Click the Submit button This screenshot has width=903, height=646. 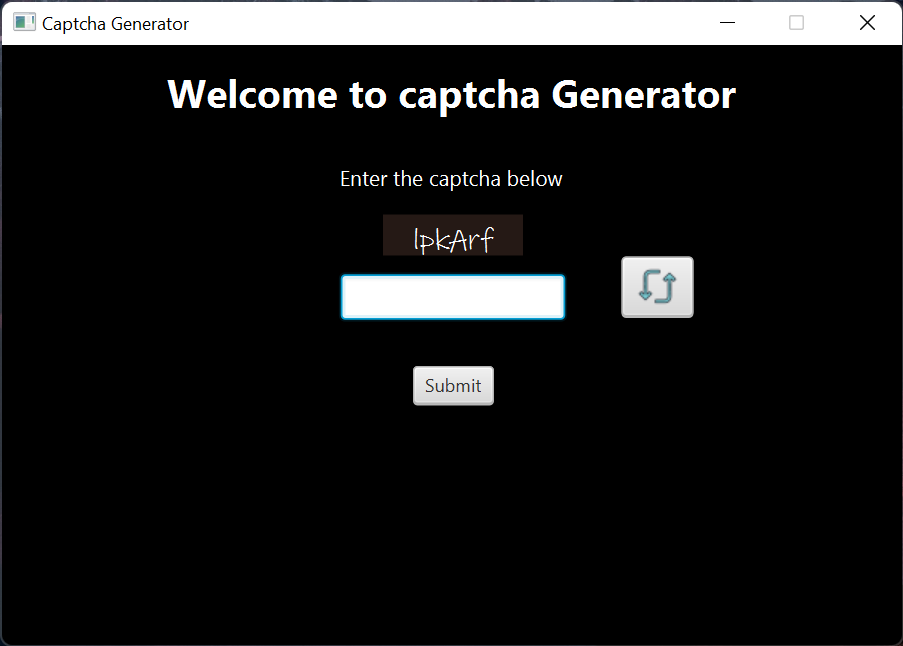pyautogui.click(x=453, y=385)
